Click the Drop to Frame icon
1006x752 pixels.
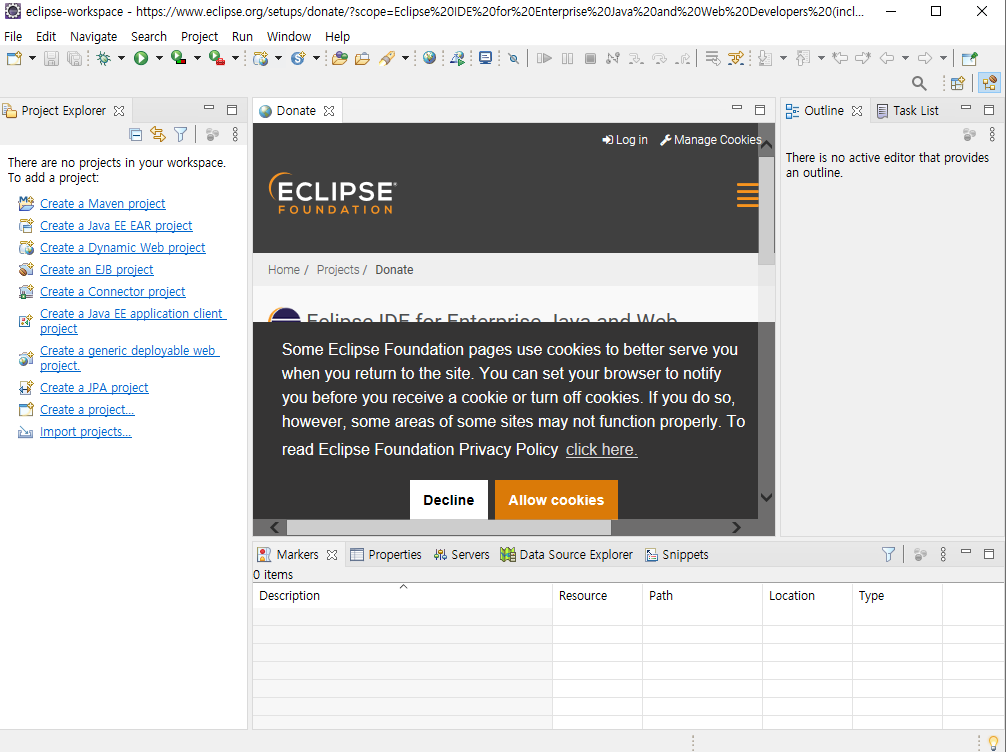tap(712, 58)
